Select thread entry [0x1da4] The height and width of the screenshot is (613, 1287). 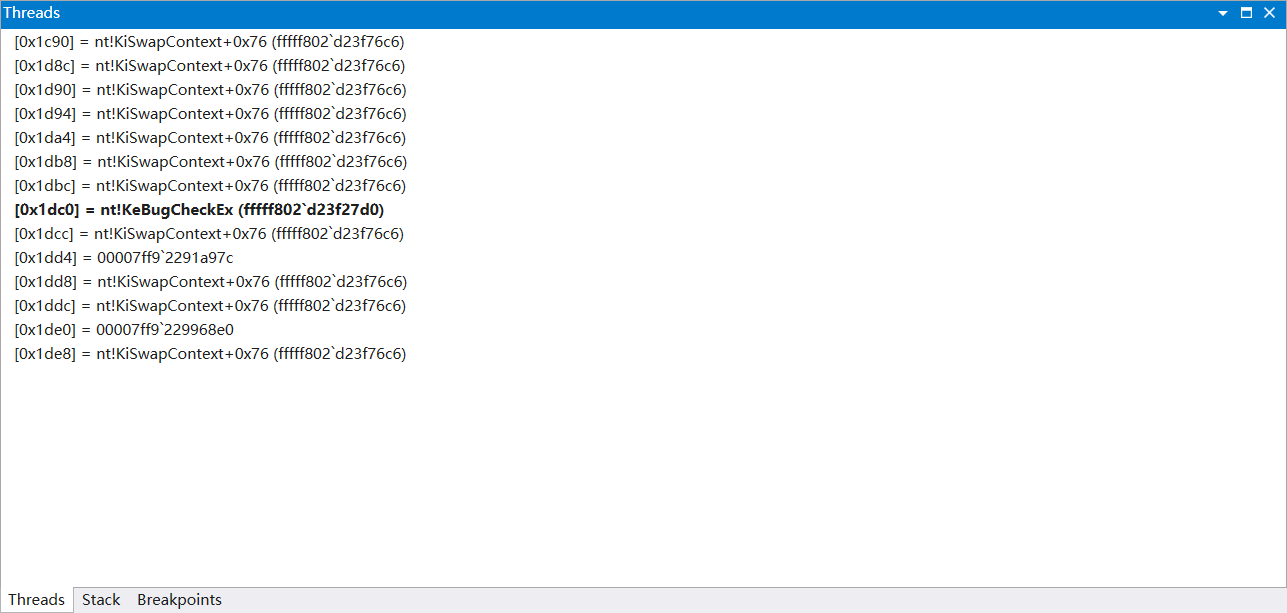coord(210,137)
